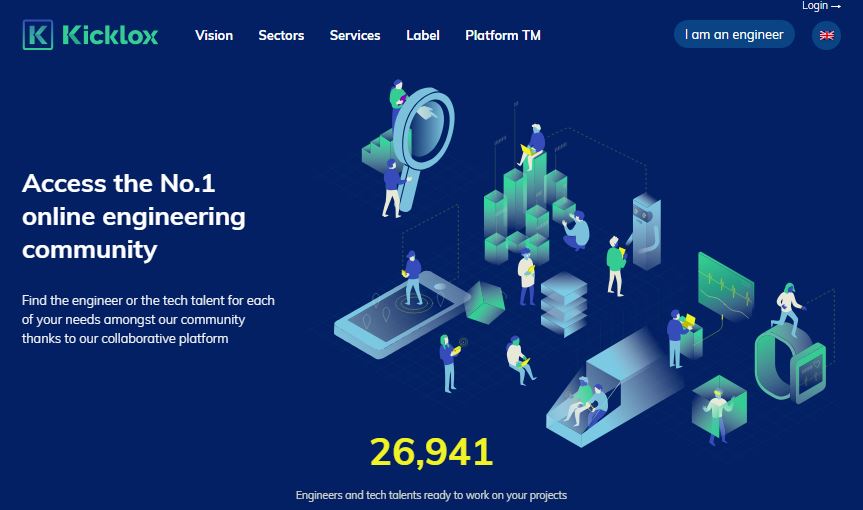Open the Platform TM menu item
Screen dimensions: 863x510
503,35
